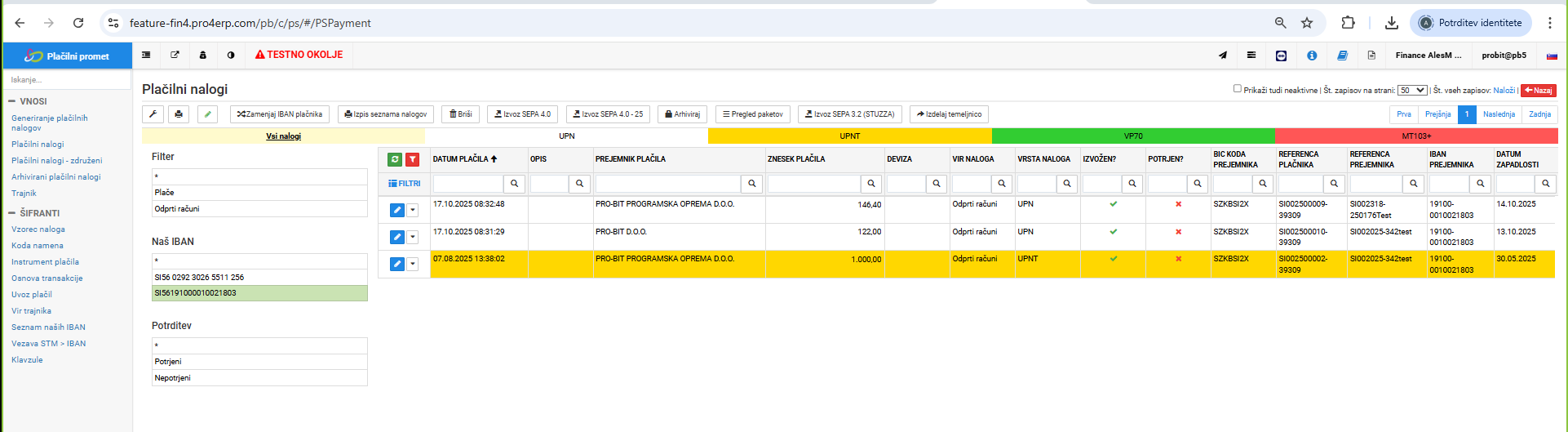Switch to the green VP70 tab

click(1133, 136)
